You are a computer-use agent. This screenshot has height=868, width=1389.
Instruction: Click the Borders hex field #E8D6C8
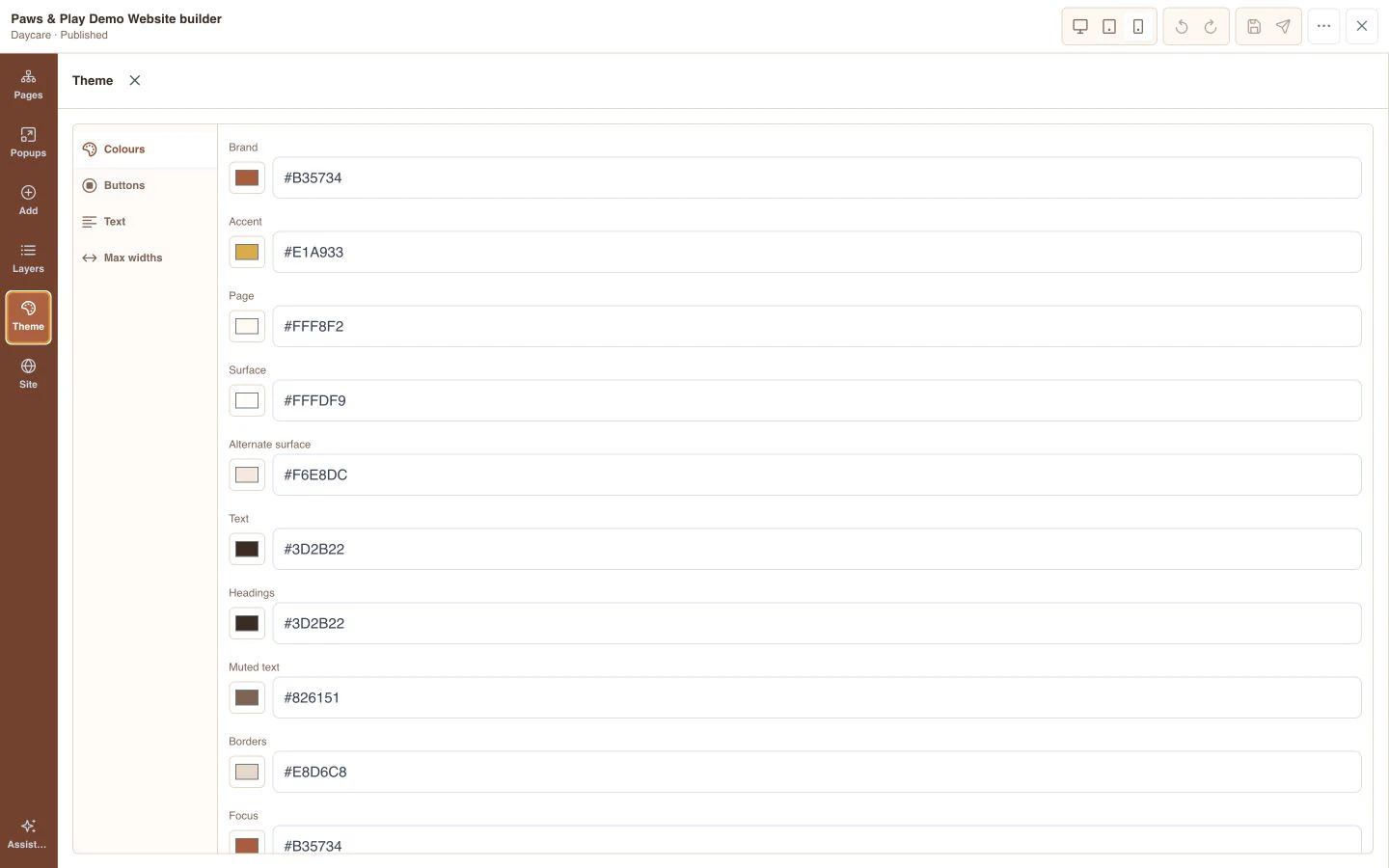tap(817, 772)
